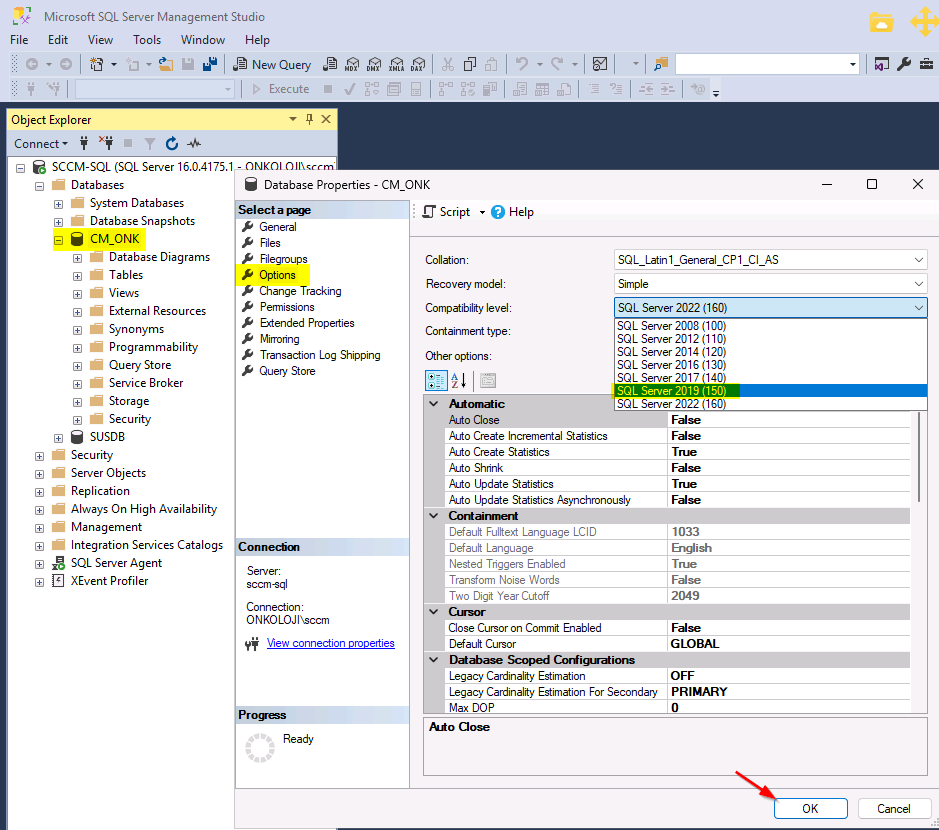Collapse the Cursor property category
The image size is (939, 830).
(x=434, y=611)
